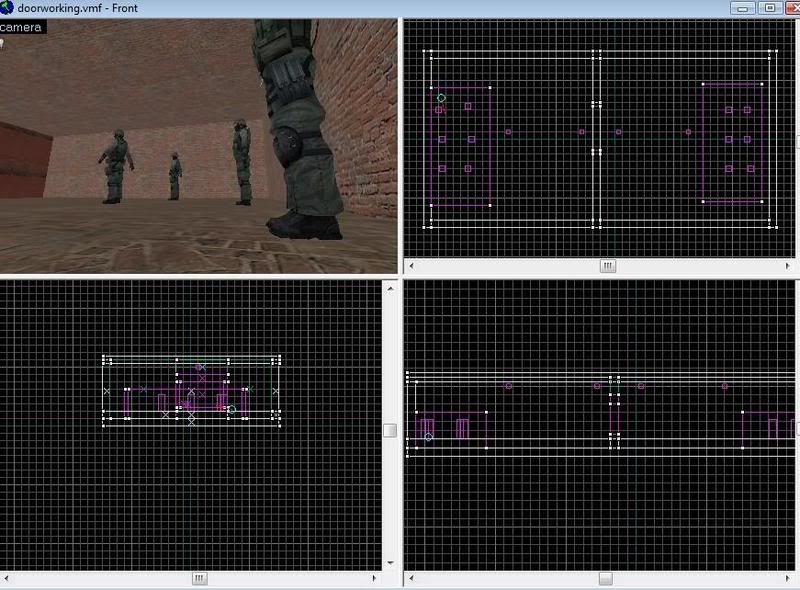The image size is (800, 590).
Task: Click the Hammer globe icon in title bar
Action: pos(7,8)
